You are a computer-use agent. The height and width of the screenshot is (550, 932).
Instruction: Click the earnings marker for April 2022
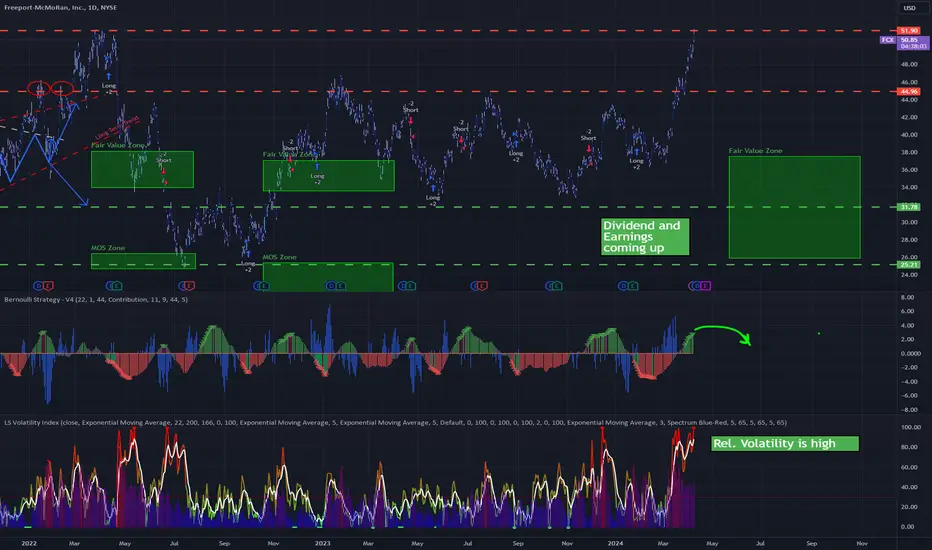click(x=118, y=286)
